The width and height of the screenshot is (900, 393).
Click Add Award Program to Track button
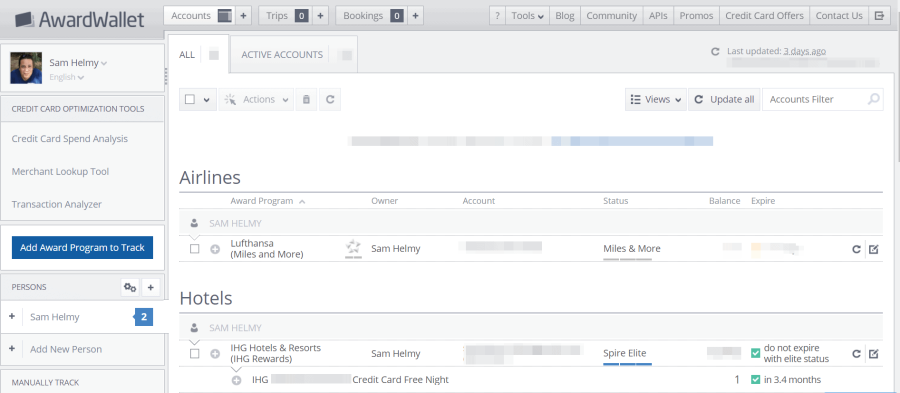[x=83, y=248]
